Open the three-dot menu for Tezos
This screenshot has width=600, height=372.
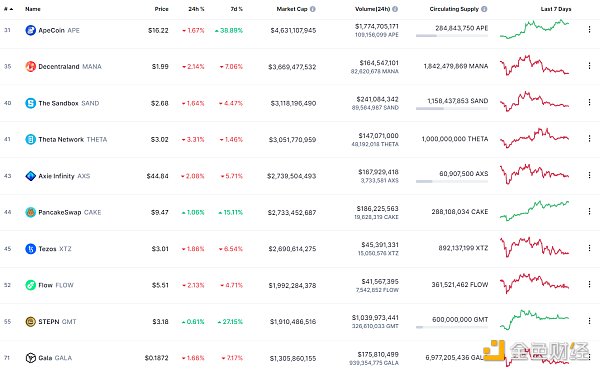pos(589,248)
